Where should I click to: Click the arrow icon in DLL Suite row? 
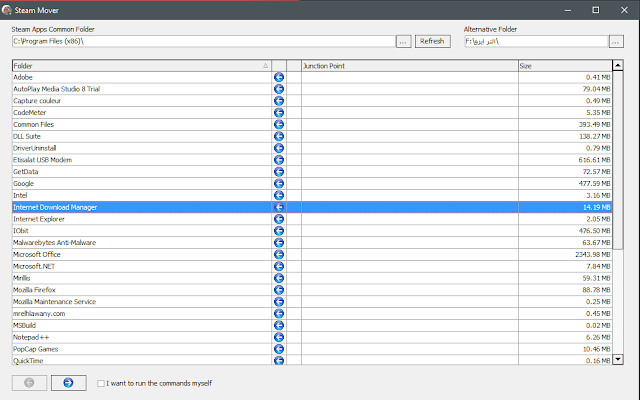tap(279, 136)
